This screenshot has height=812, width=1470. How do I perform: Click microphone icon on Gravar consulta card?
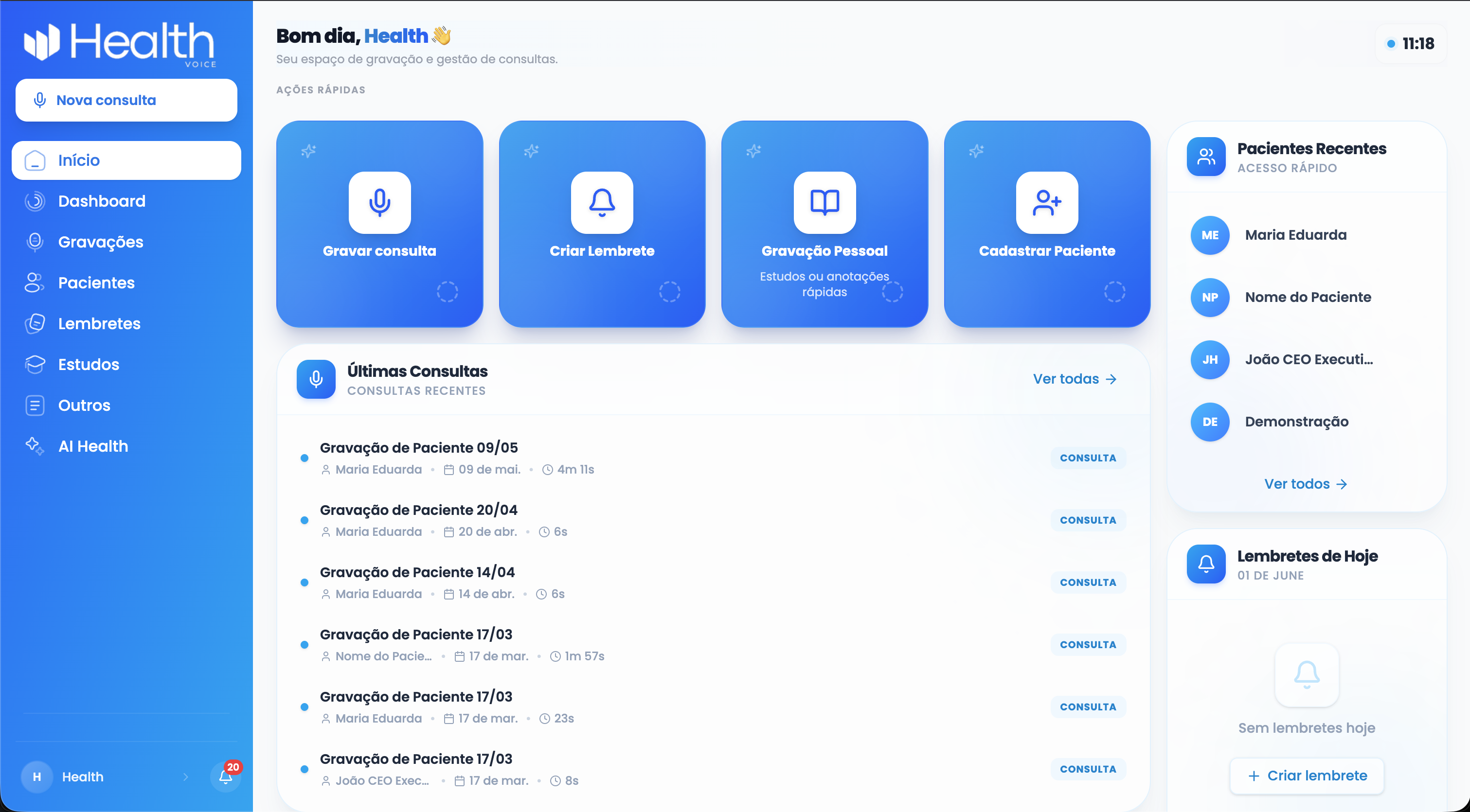[379, 202]
